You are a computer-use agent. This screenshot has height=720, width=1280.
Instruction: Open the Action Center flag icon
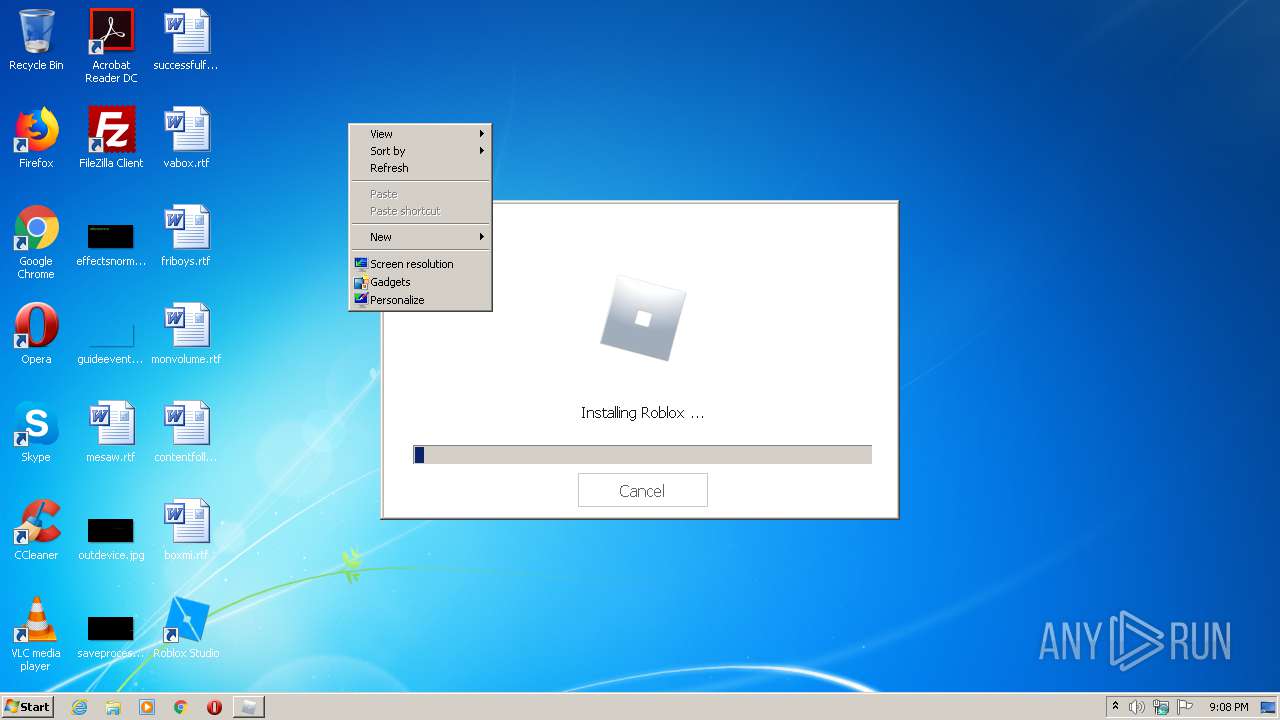(1185, 707)
